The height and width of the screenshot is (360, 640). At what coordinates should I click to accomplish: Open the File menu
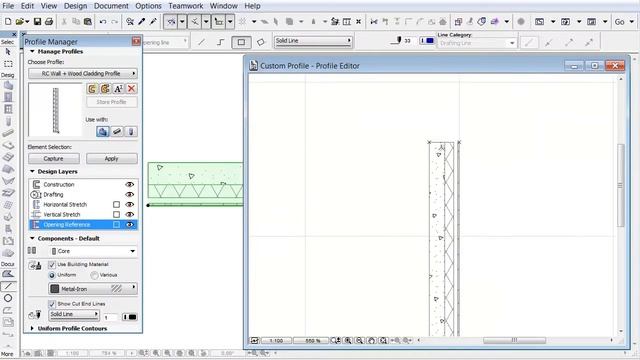pyautogui.click(x=8, y=6)
